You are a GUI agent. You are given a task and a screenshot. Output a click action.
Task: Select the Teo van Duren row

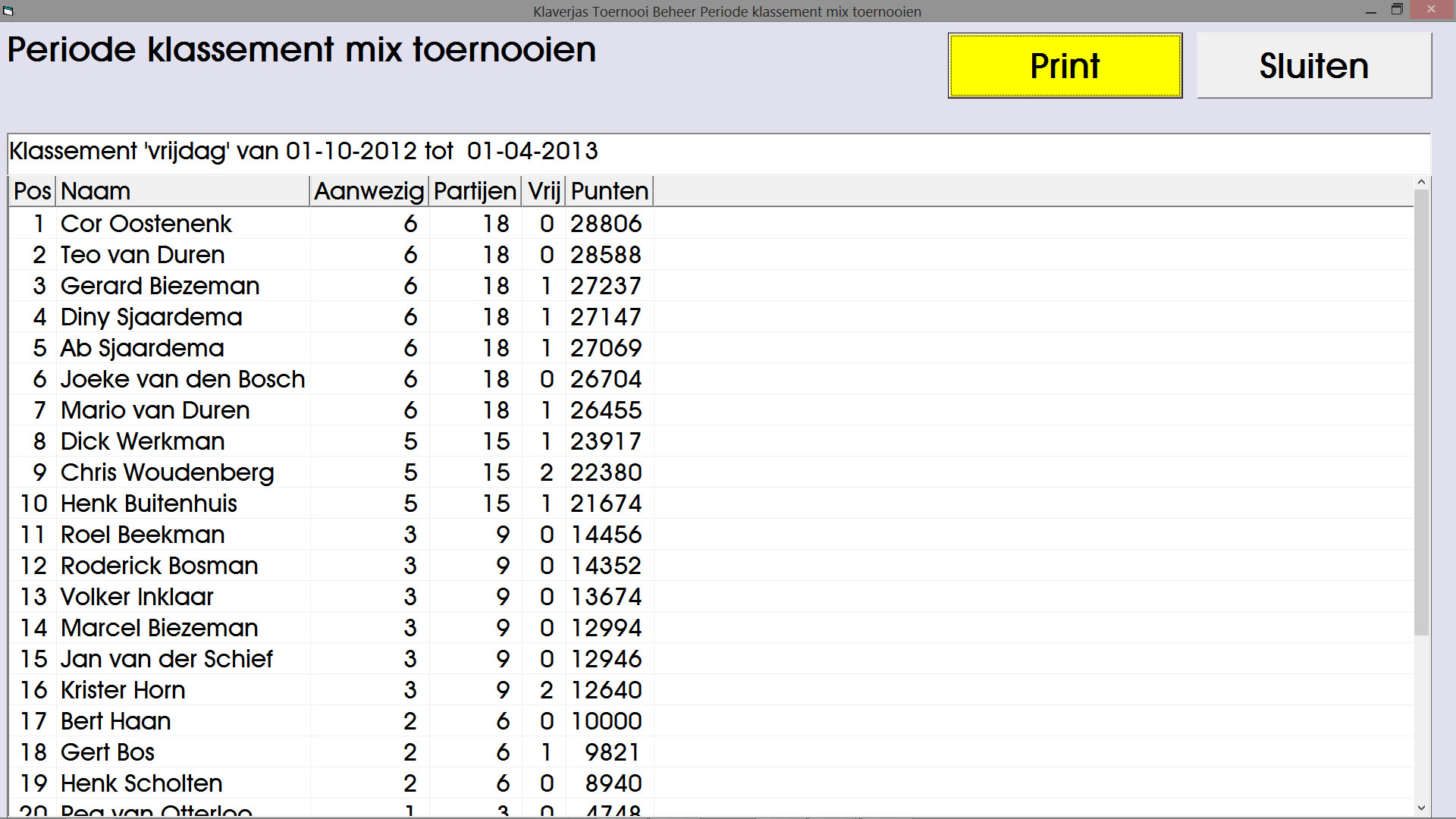point(143,255)
